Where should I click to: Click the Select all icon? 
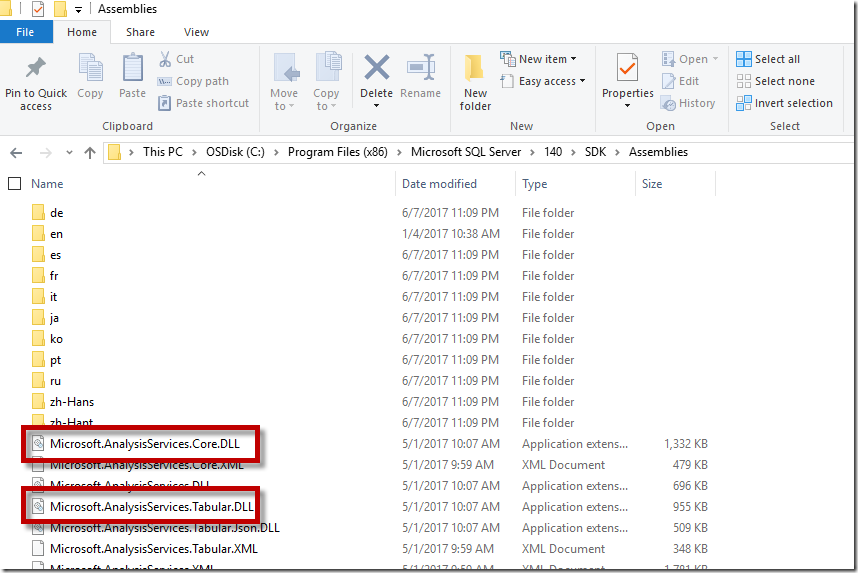(744, 59)
